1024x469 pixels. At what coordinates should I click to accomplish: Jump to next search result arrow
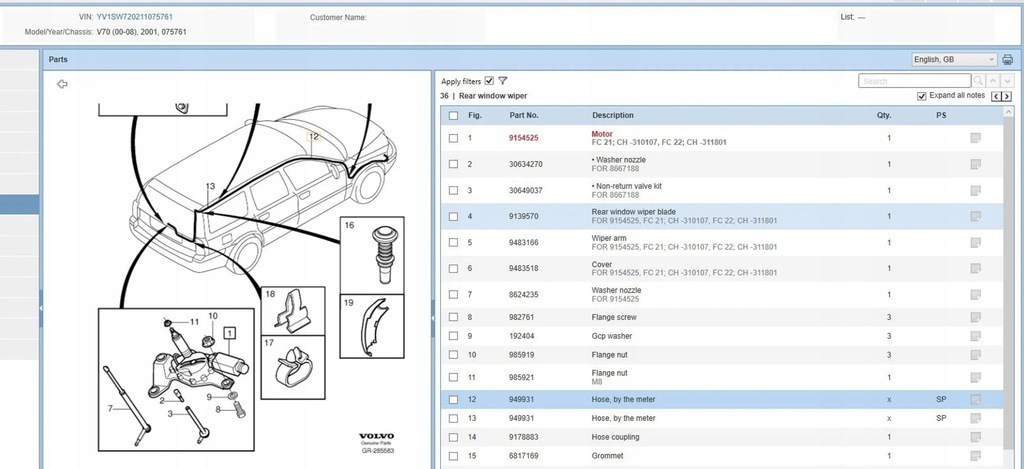click(x=1007, y=81)
